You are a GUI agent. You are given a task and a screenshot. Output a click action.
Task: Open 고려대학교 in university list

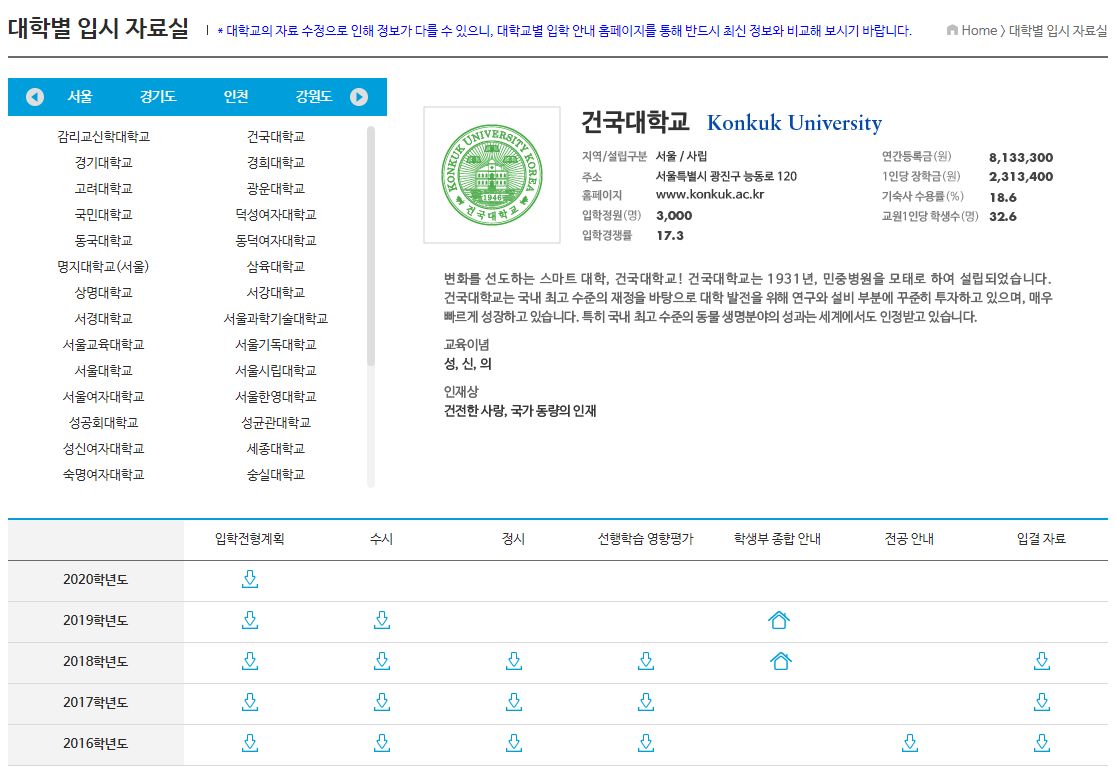(x=104, y=189)
